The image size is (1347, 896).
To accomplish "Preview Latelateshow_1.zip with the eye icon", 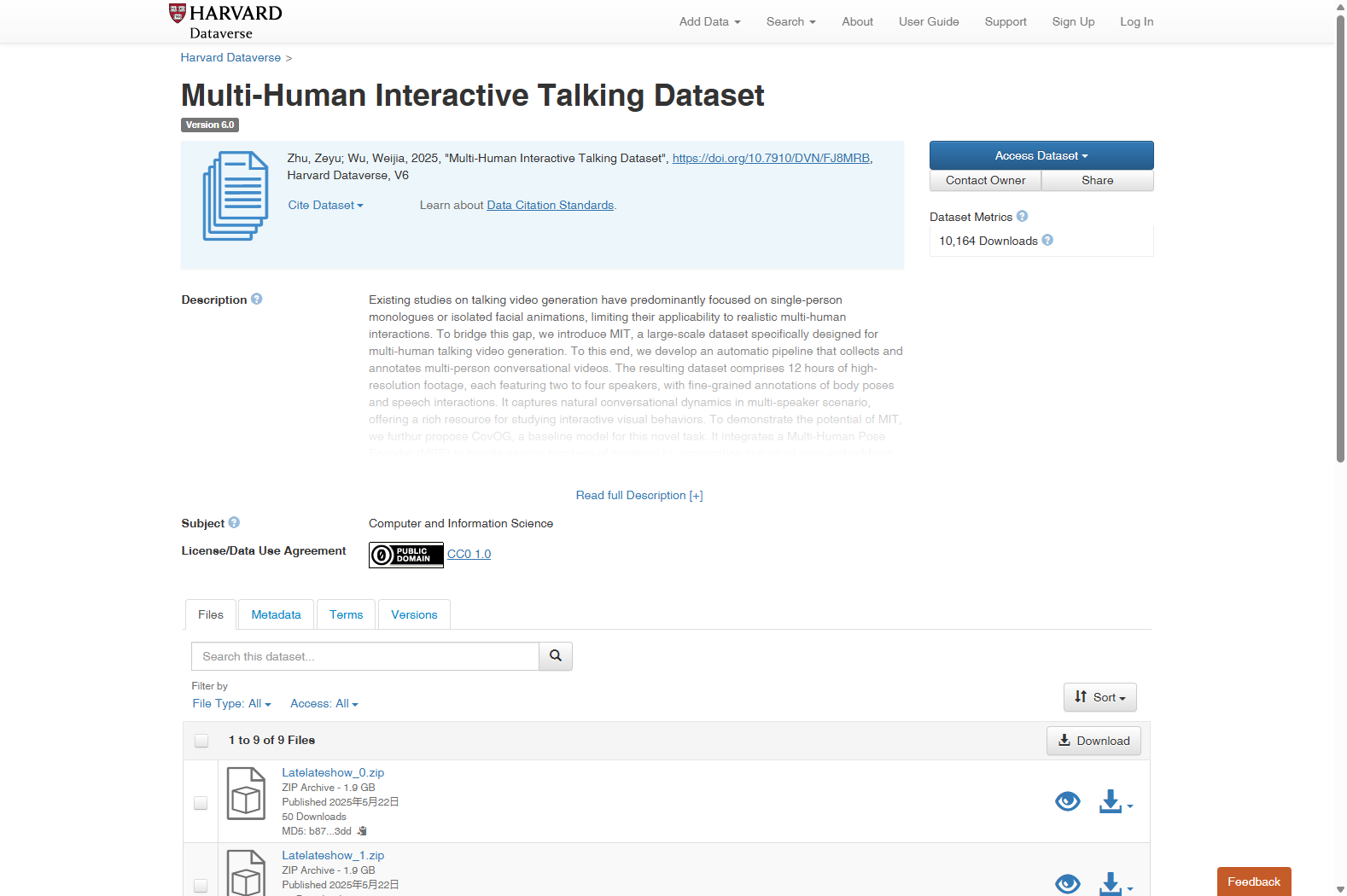I will point(1067,884).
